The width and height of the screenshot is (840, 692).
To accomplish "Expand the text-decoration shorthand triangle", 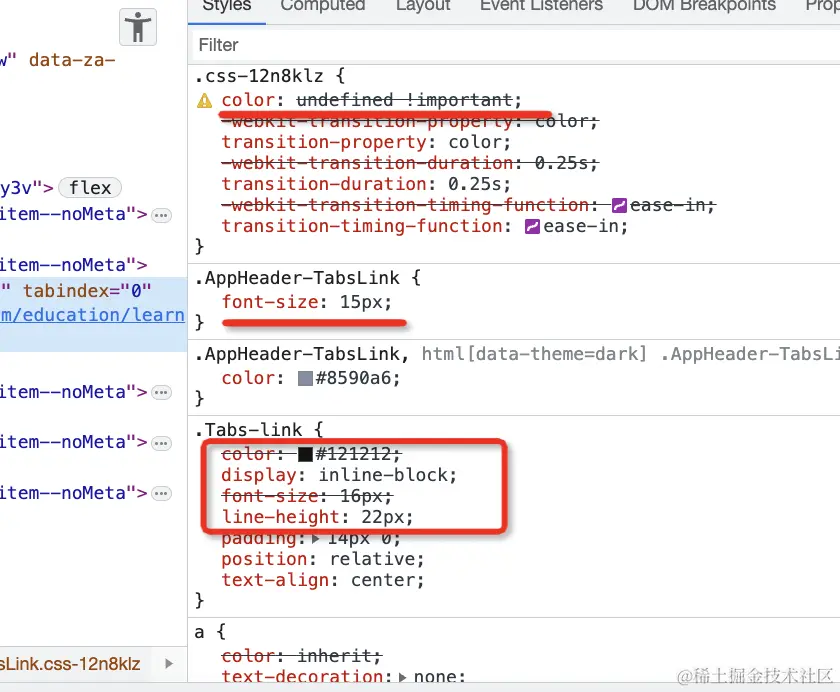I will click(402, 678).
